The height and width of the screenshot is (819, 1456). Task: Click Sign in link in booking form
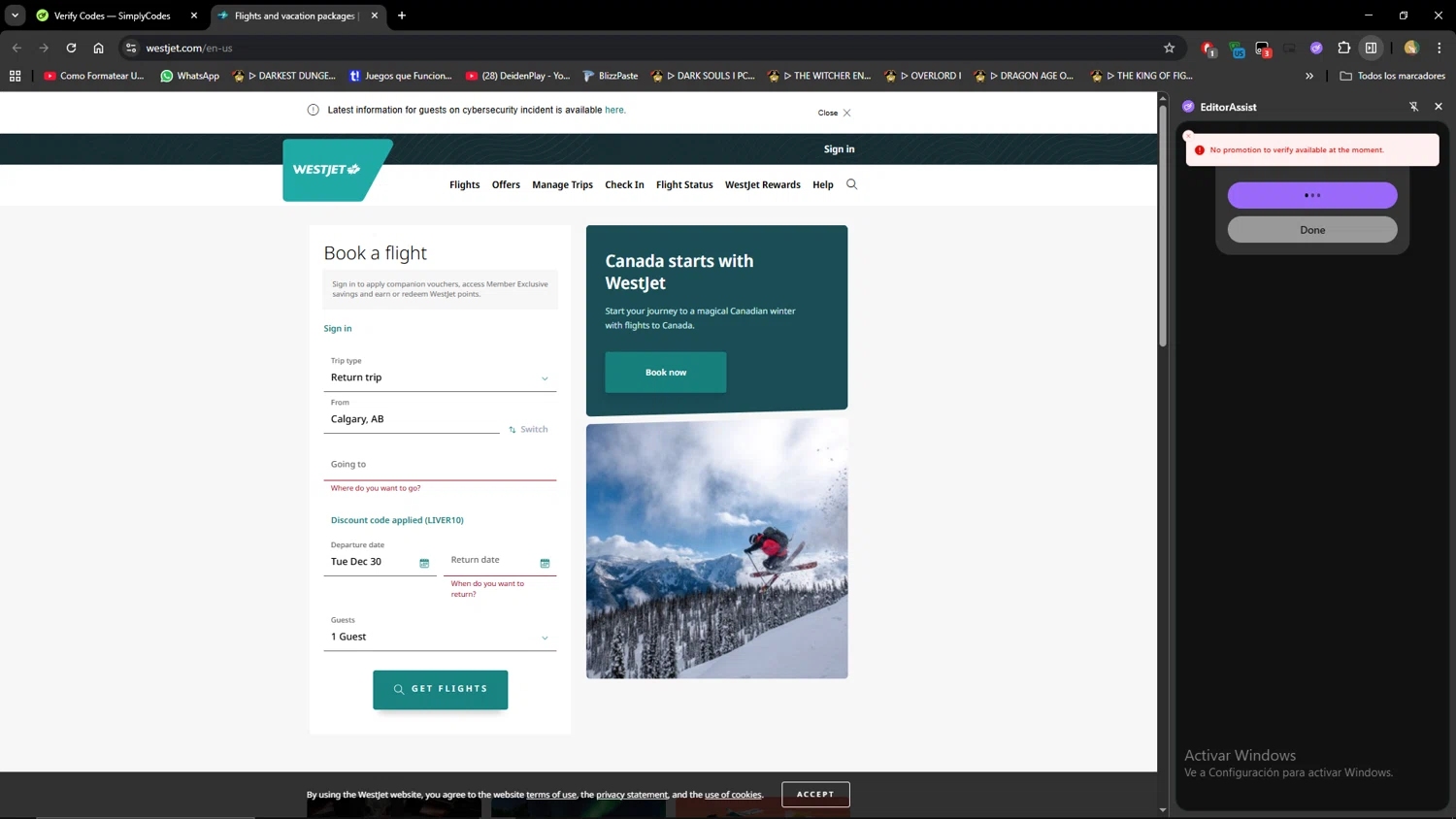point(338,328)
